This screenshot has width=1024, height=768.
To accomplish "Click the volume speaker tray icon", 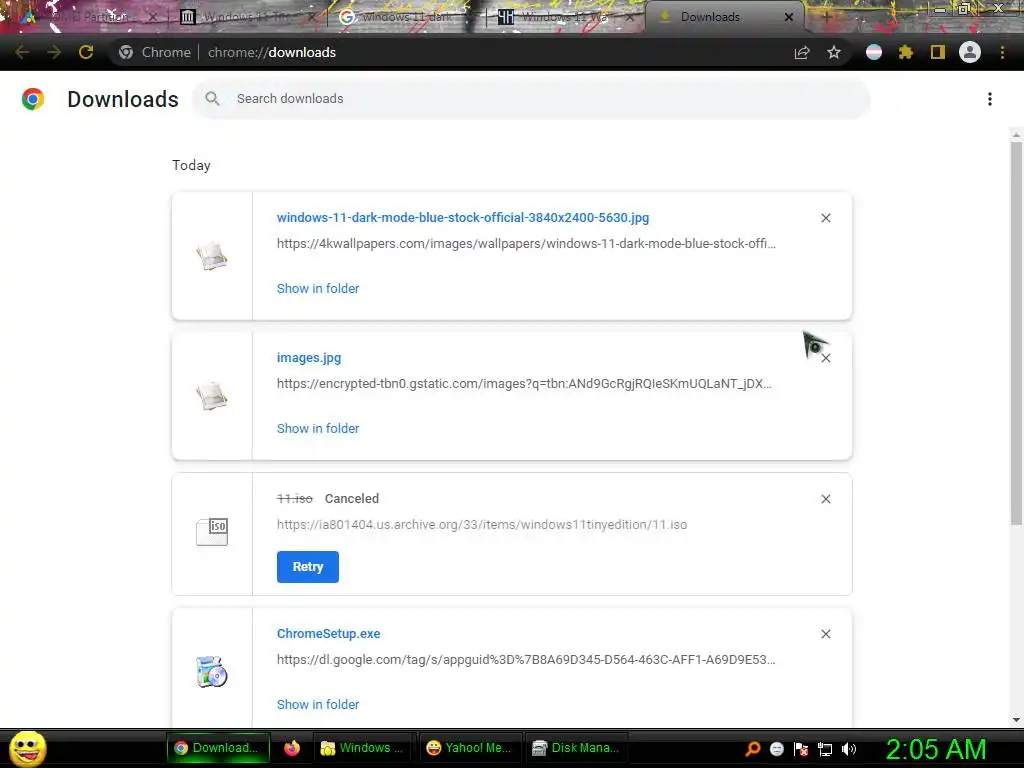I will point(849,749).
